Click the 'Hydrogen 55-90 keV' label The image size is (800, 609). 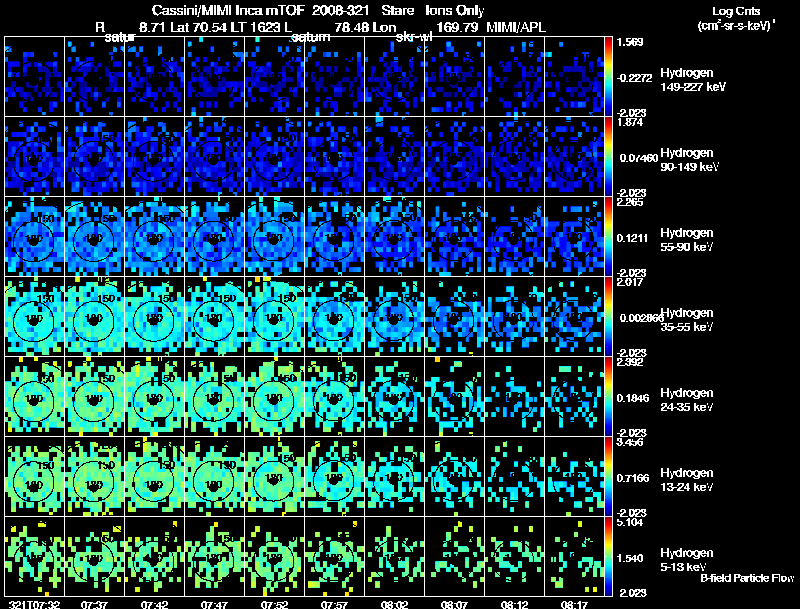(687, 240)
